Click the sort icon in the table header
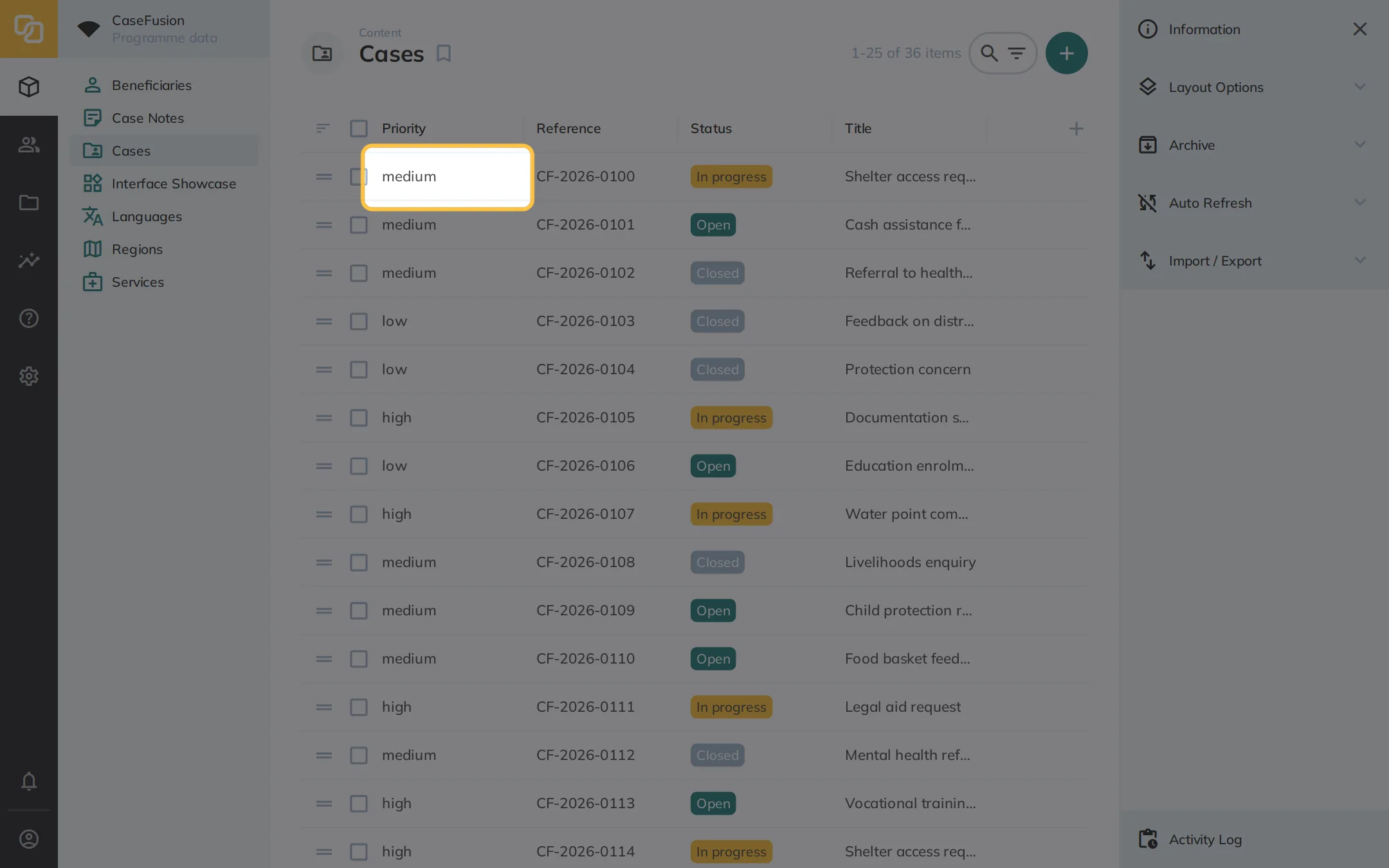This screenshot has width=1389, height=868. (323, 129)
